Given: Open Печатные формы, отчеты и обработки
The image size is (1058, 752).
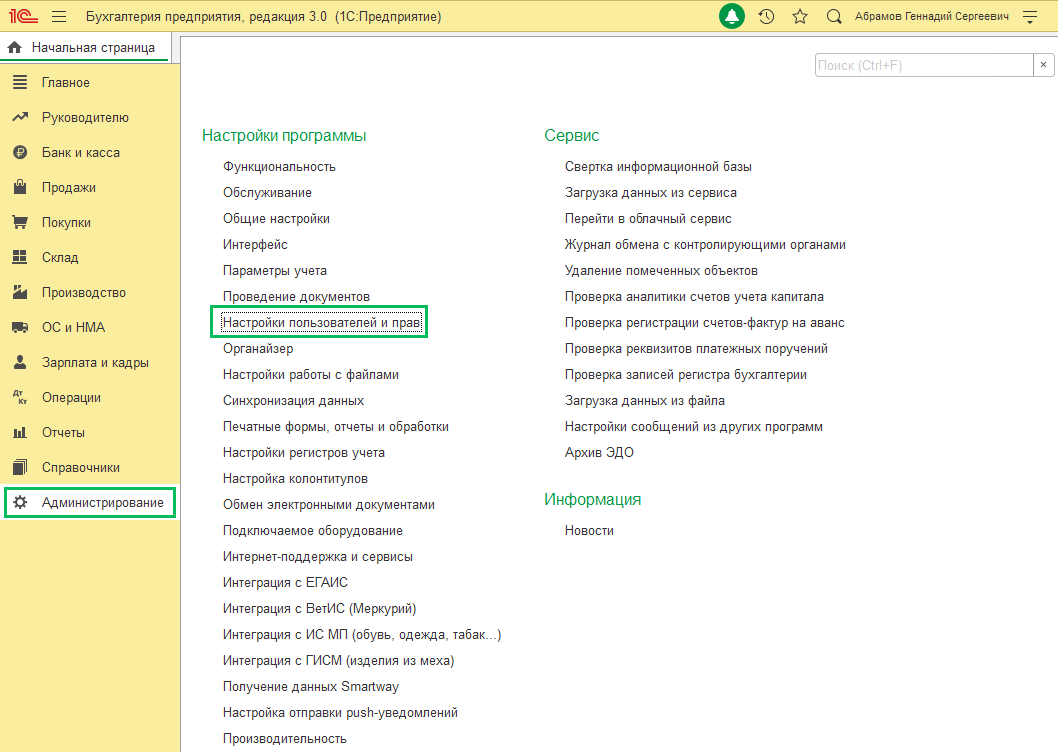Looking at the screenshot, I should 335,427.
